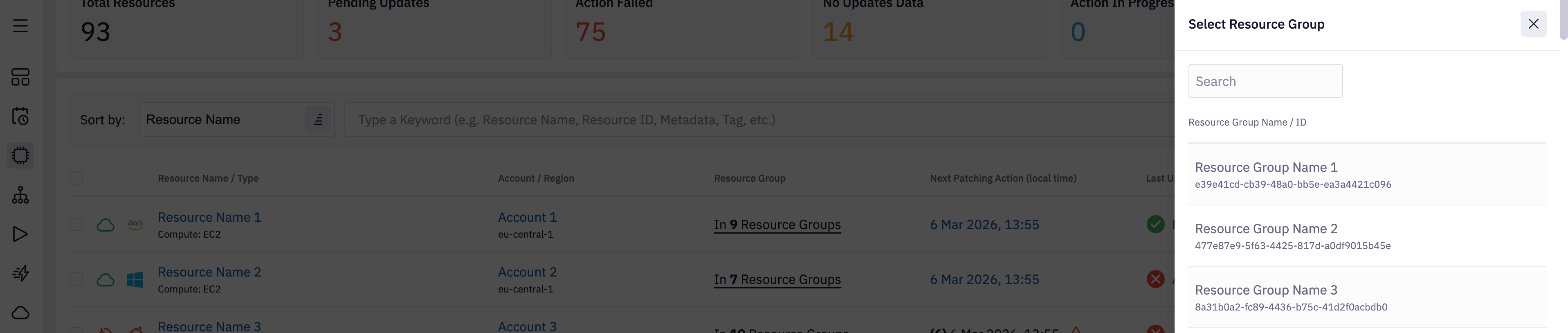Open the hierarchy groups icon in sidebar

point(21,195)
